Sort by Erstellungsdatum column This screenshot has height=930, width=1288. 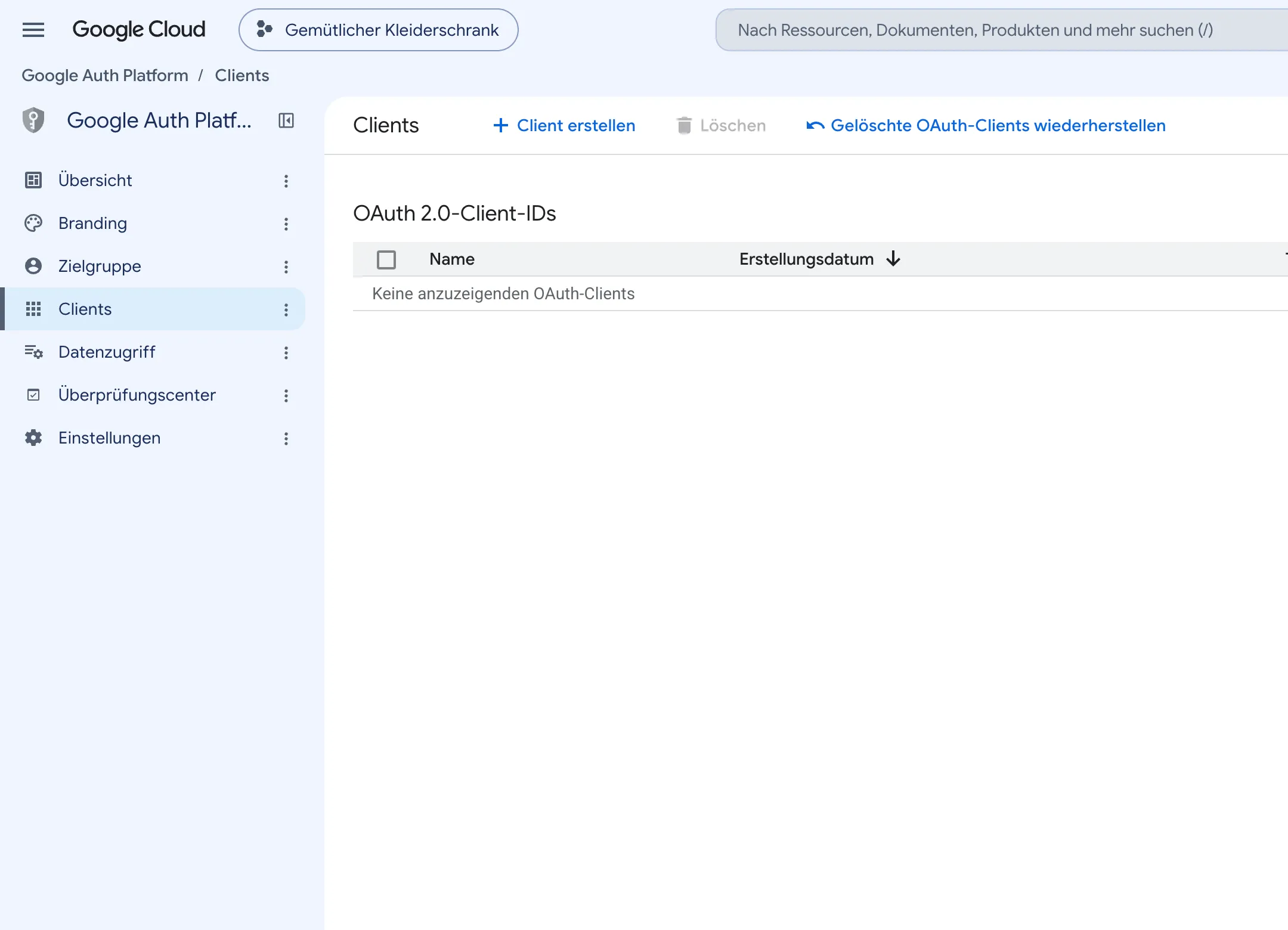[x=806, y=259]
